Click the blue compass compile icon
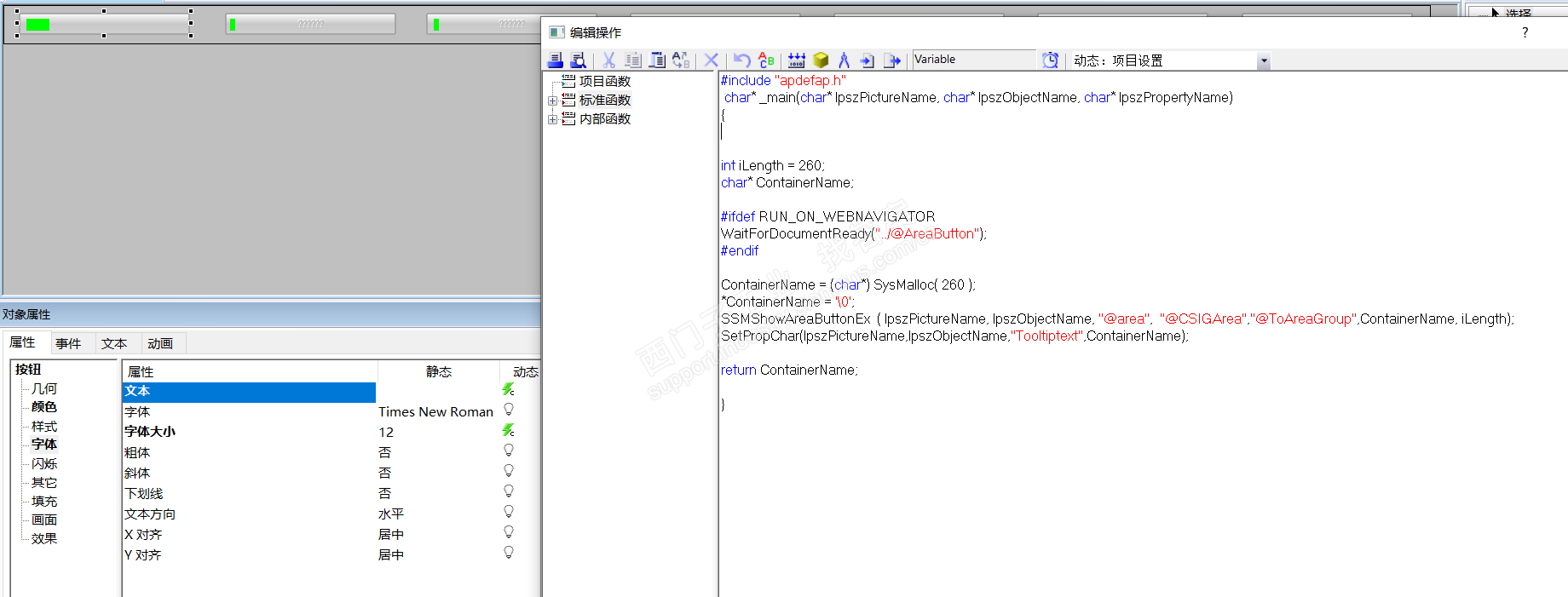This screenshot has width=1568, height=597. pyautogui.click(x=844, y=60)
